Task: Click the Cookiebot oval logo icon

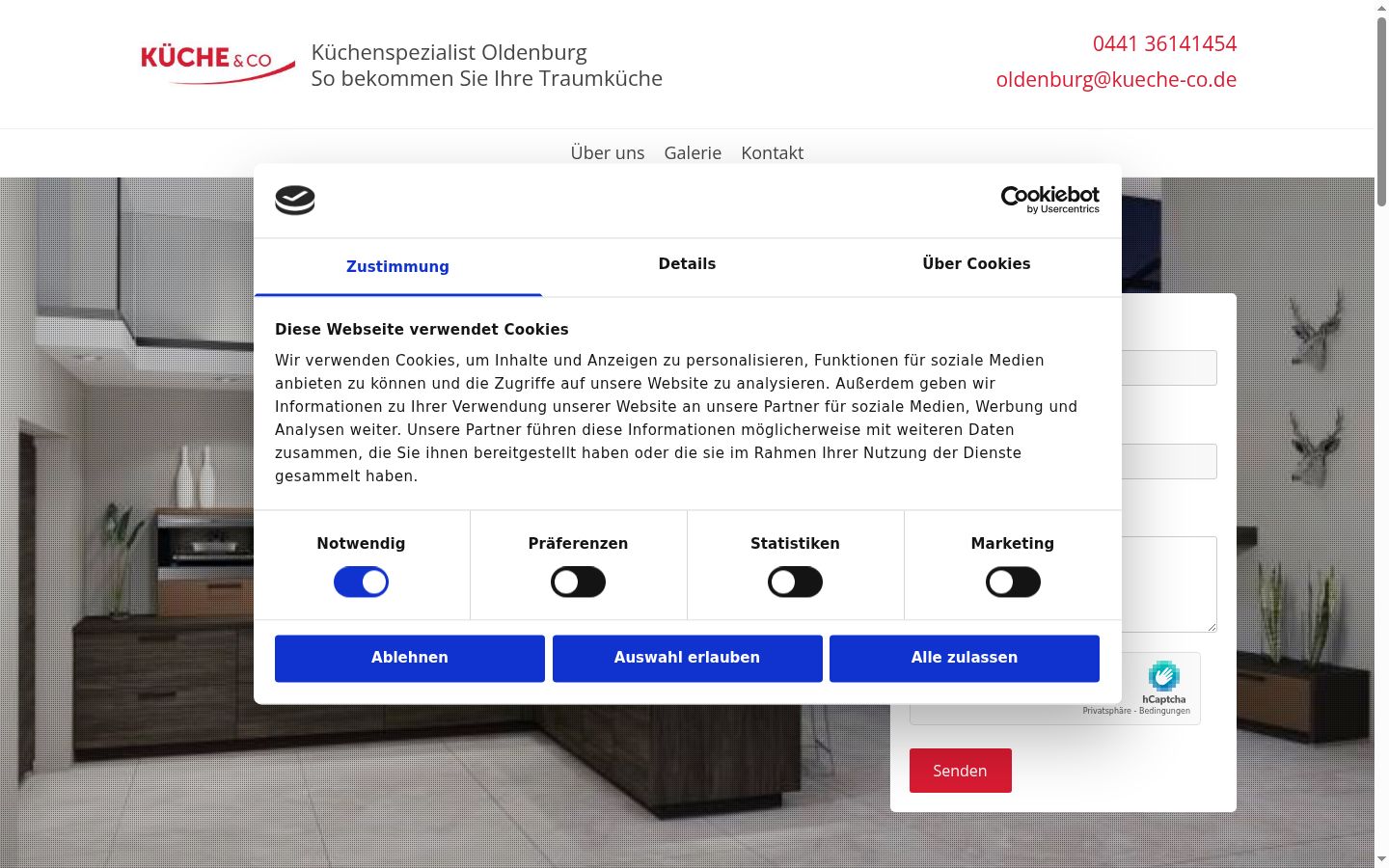Action: tap(295, 200)
